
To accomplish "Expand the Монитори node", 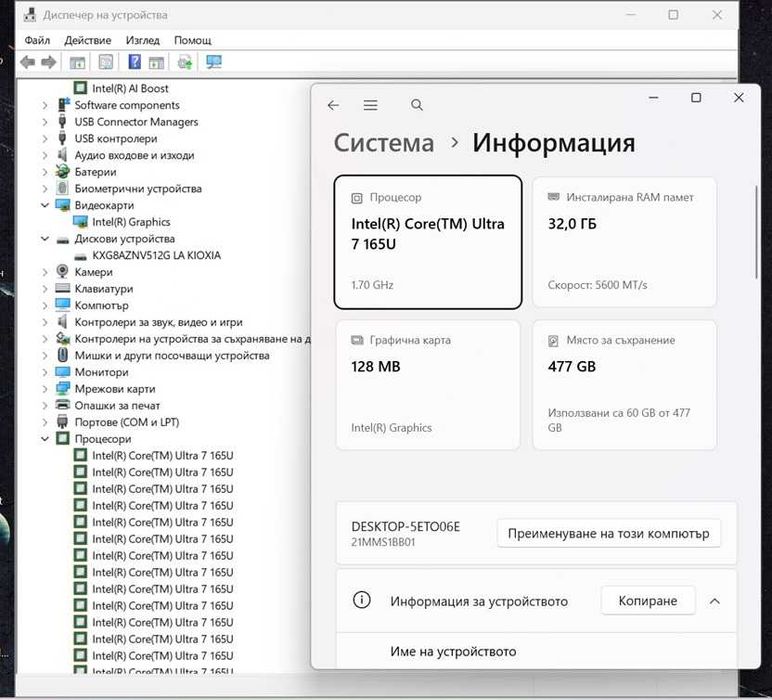I will click(45, 372).
